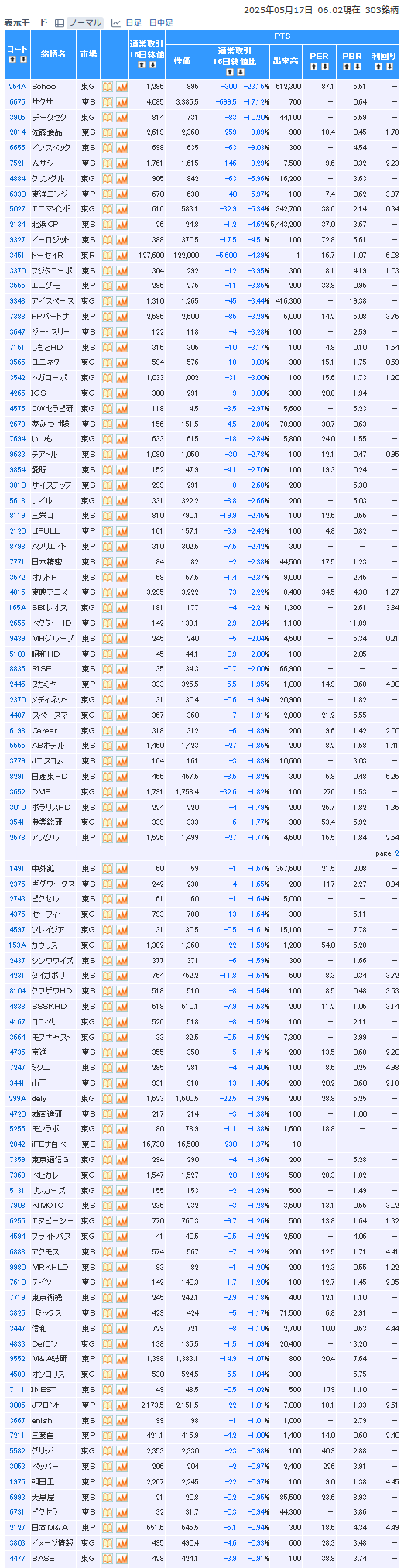404x1568 pixels.
Task: Select the Jフロント name cell
Action: click(x=53, y=1405)
